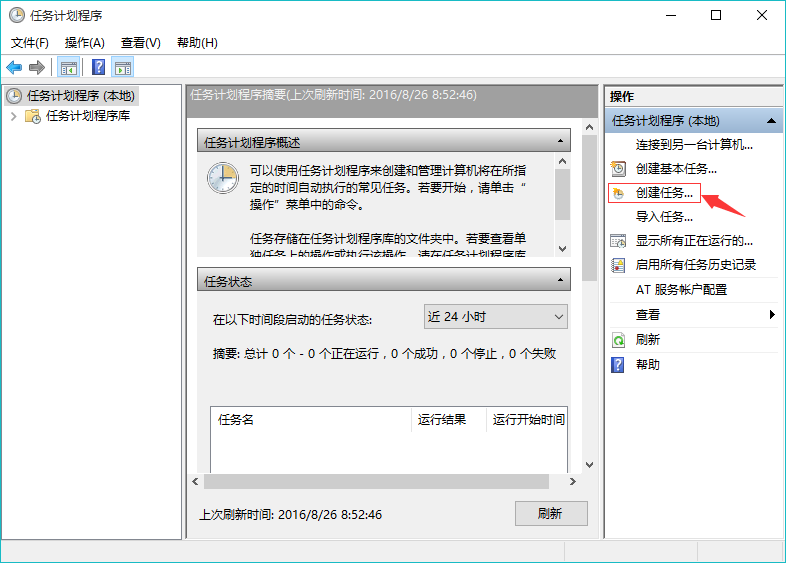Viewport: 786px width, 563px height.
Task: Click the 创建基本任务 icon in the actions pane
Action: click(x=619, y=169)
